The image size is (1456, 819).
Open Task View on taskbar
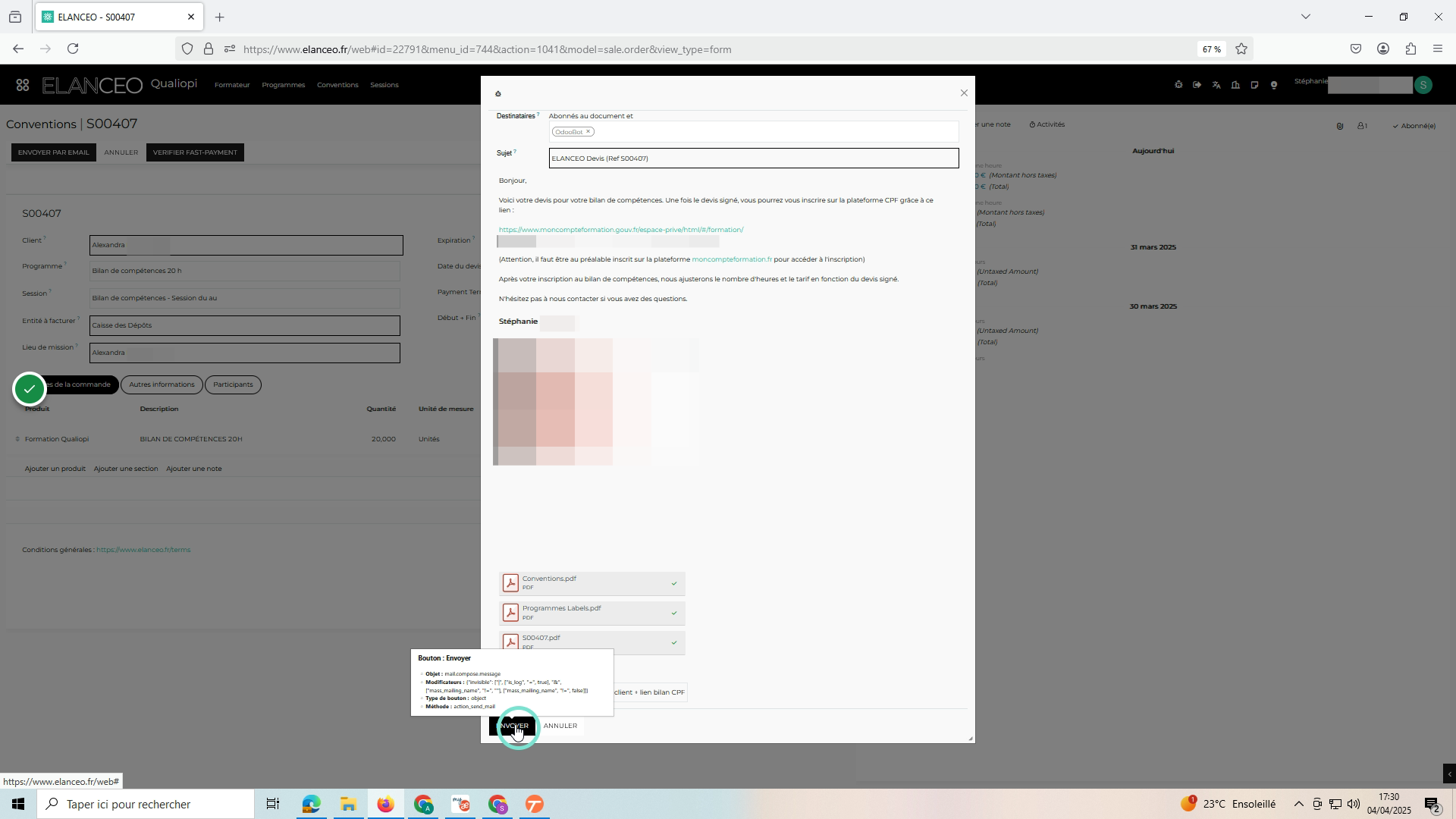273,805
